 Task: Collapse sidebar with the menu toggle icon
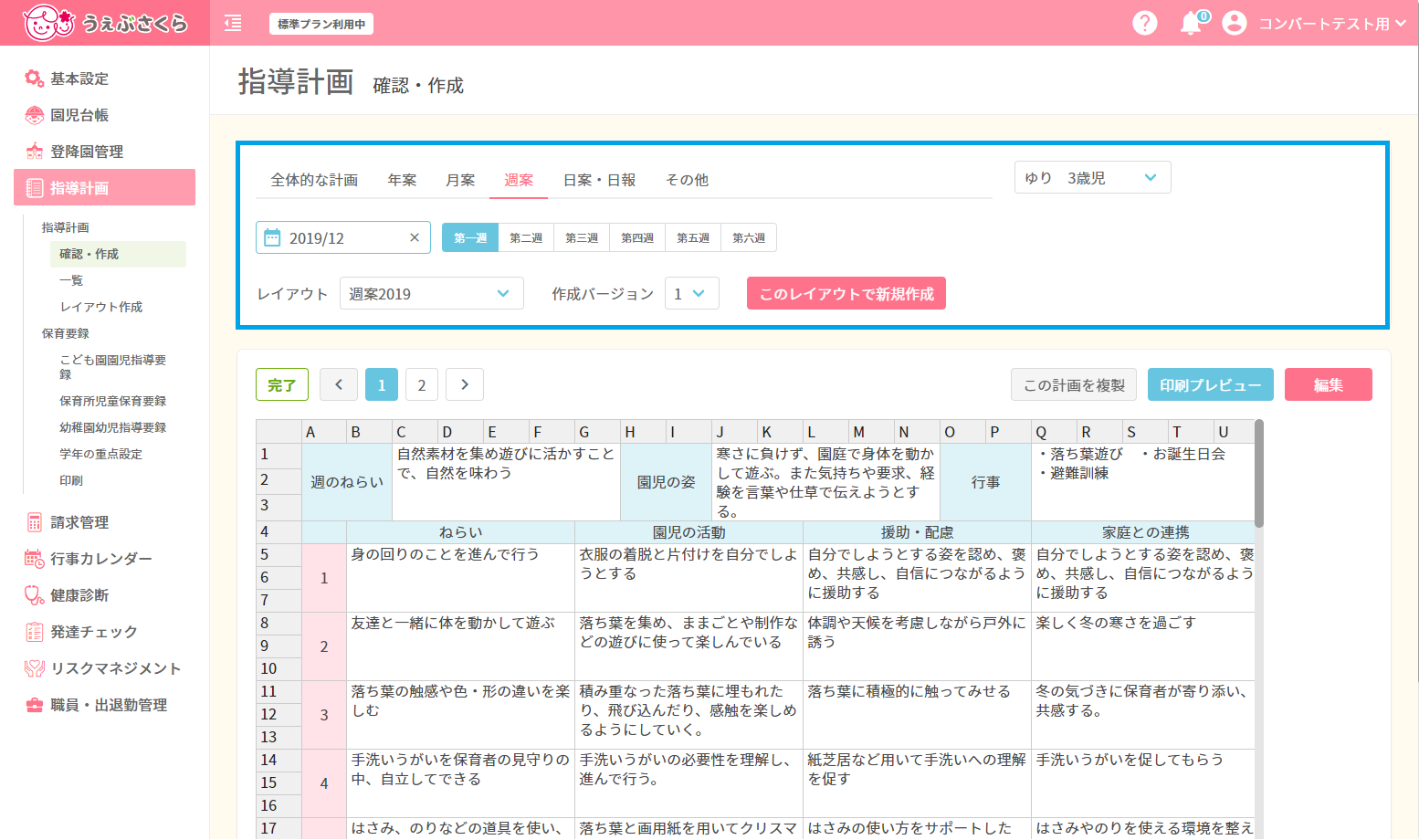233,23
